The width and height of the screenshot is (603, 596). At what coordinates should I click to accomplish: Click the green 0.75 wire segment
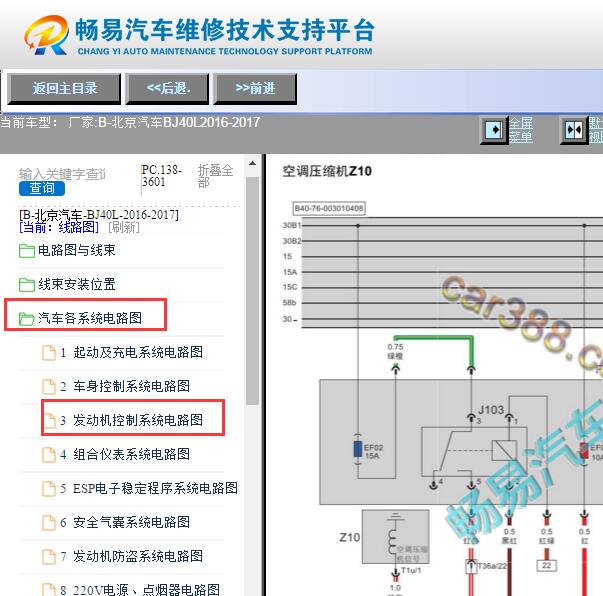(x=433, y=338)
